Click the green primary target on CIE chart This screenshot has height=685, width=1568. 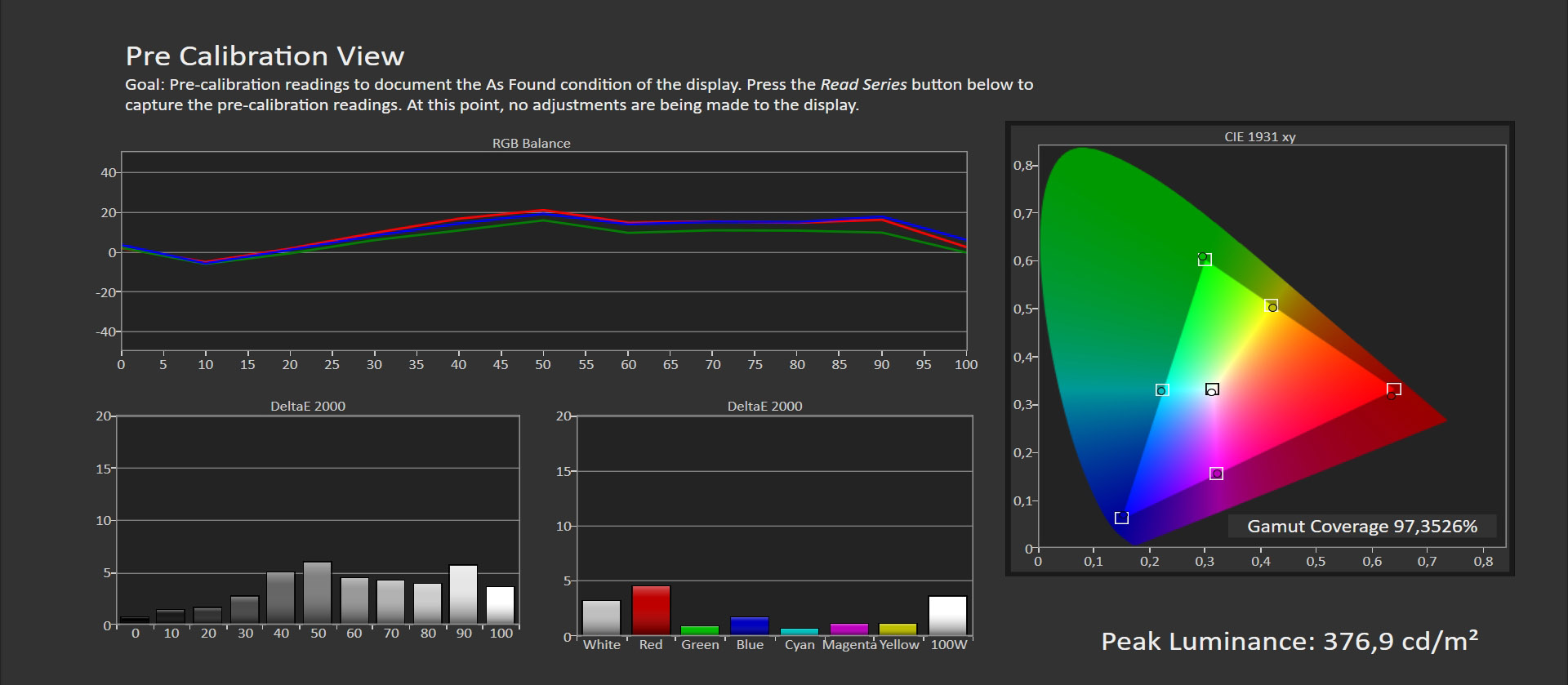1205,259
